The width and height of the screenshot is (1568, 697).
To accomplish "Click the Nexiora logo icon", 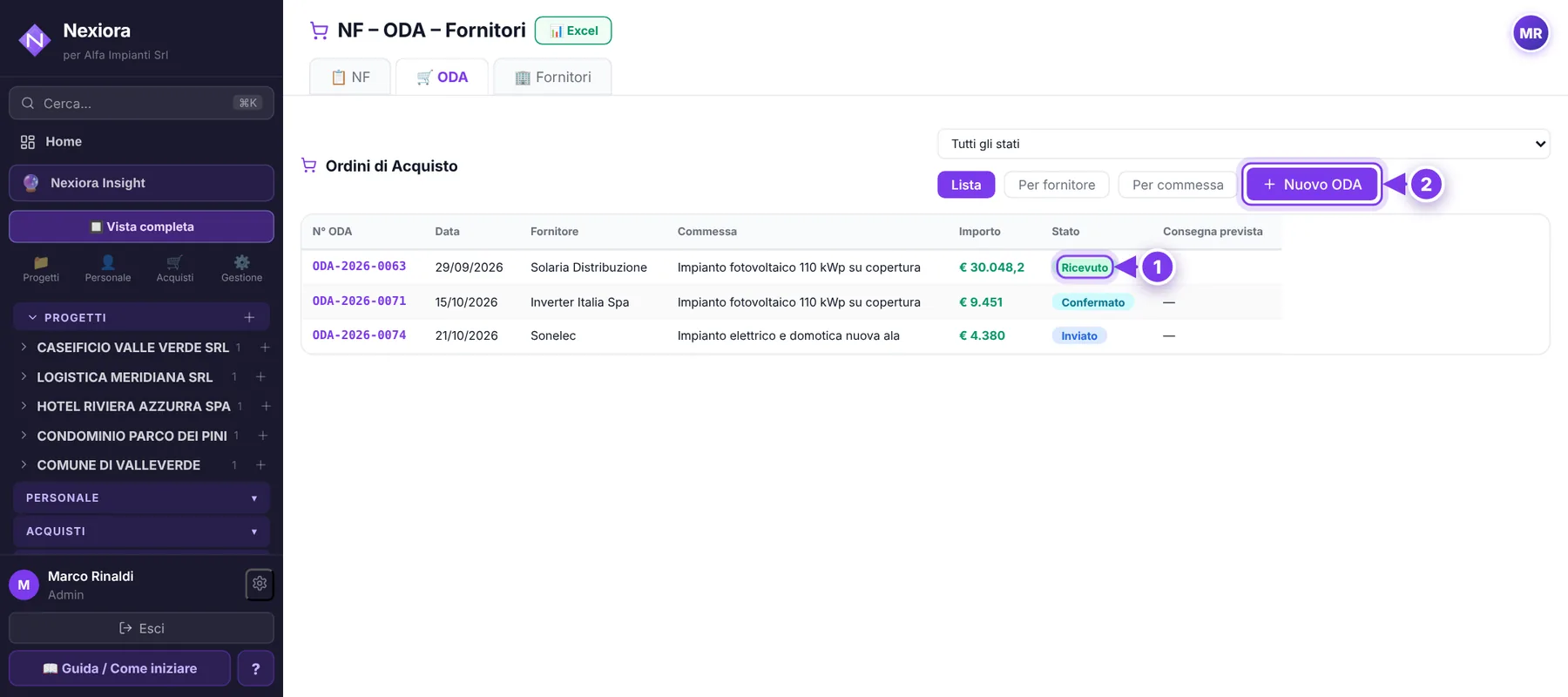I will [35, 40].
